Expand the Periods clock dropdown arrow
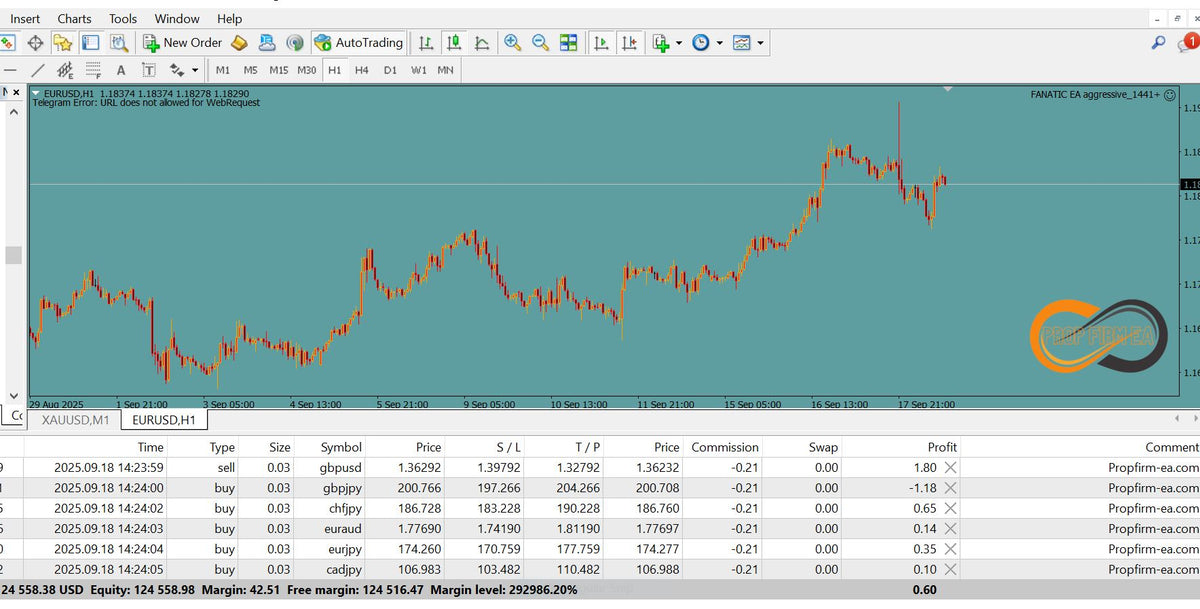This screenshot has width=1200, height=609. click(x=719, y=43)
